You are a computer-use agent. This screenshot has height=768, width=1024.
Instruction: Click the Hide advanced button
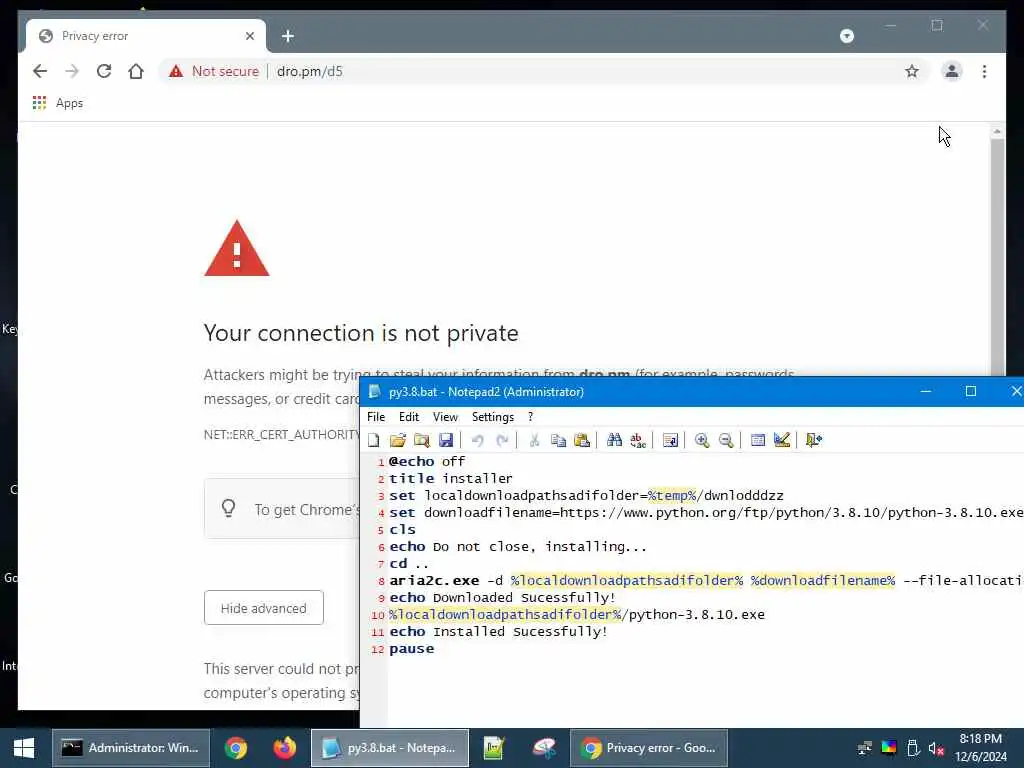pyautogui.click(x=264, y=608)
